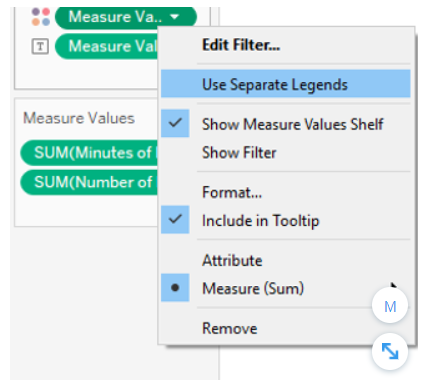Select the Measure (Sum) radio option

click(x=253, y=288)
